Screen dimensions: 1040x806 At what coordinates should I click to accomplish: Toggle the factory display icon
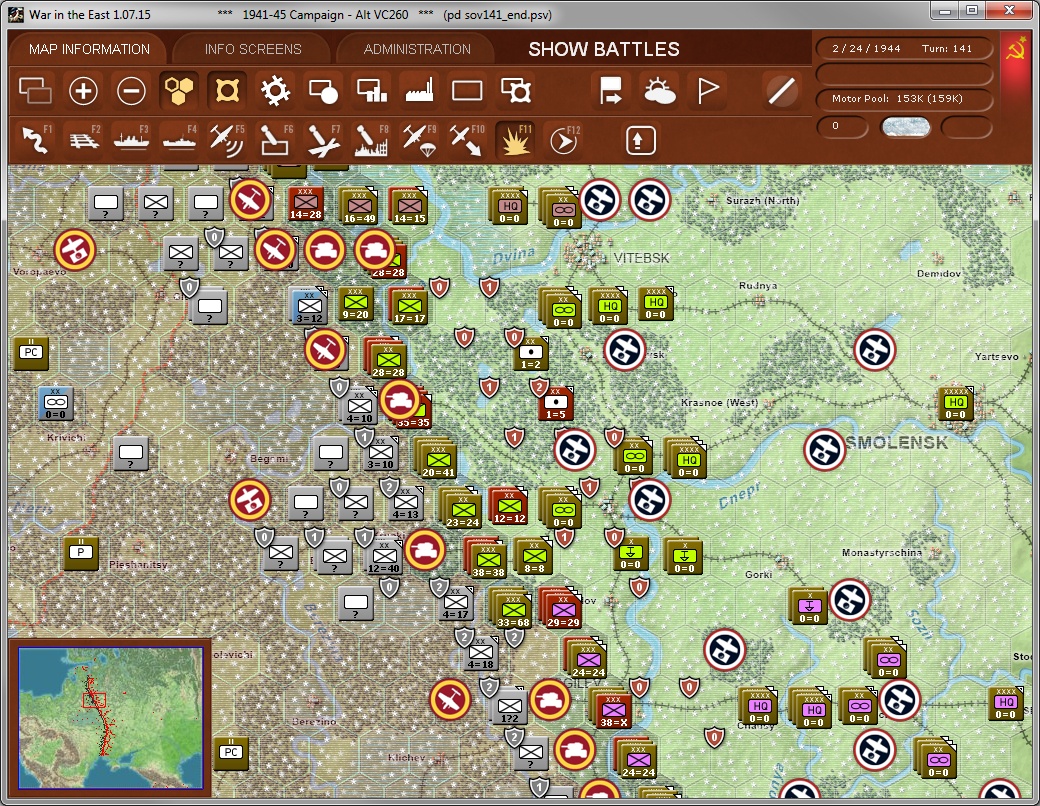coord(419,91)
